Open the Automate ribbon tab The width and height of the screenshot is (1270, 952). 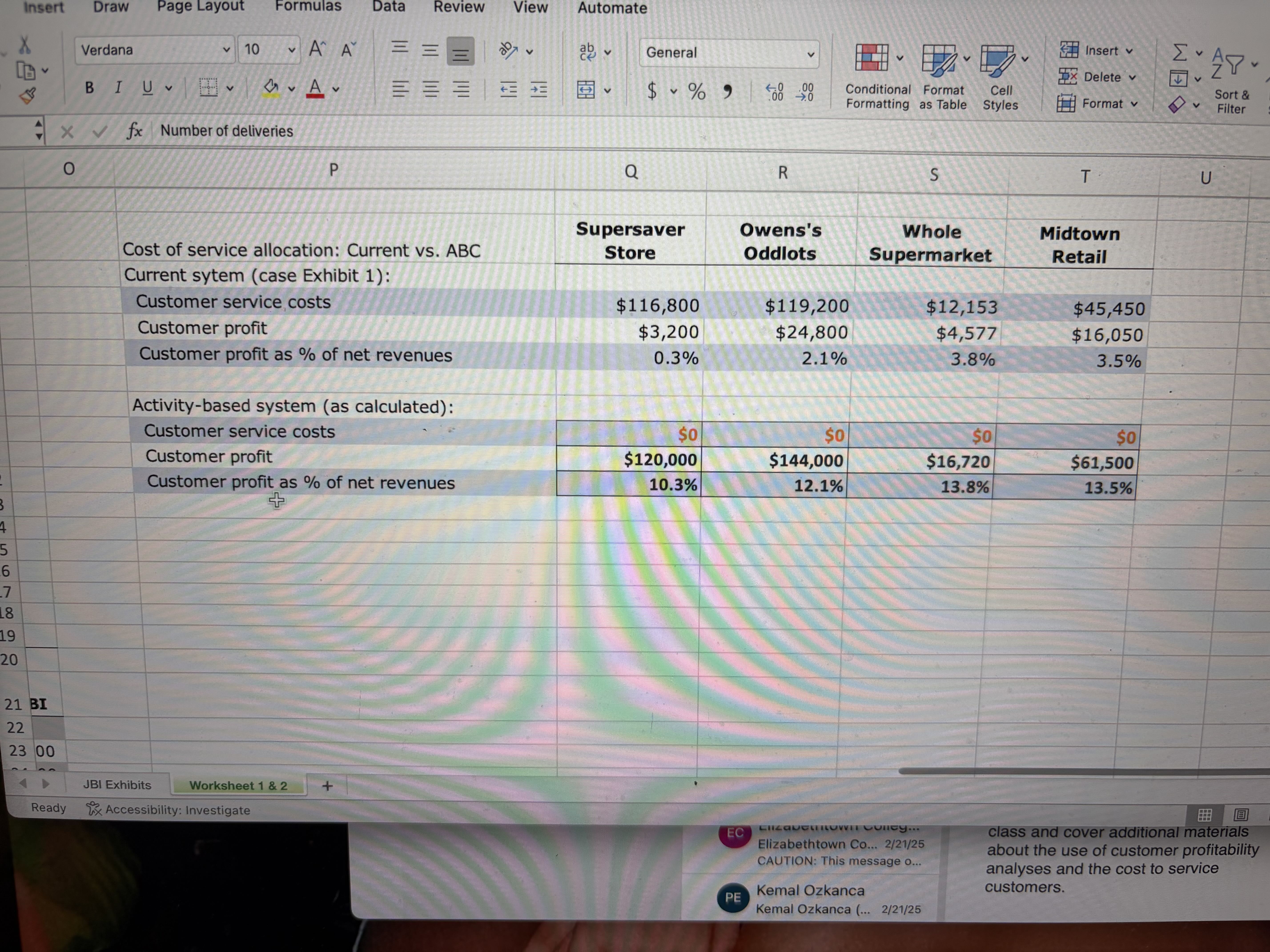(x=612, y=8)
